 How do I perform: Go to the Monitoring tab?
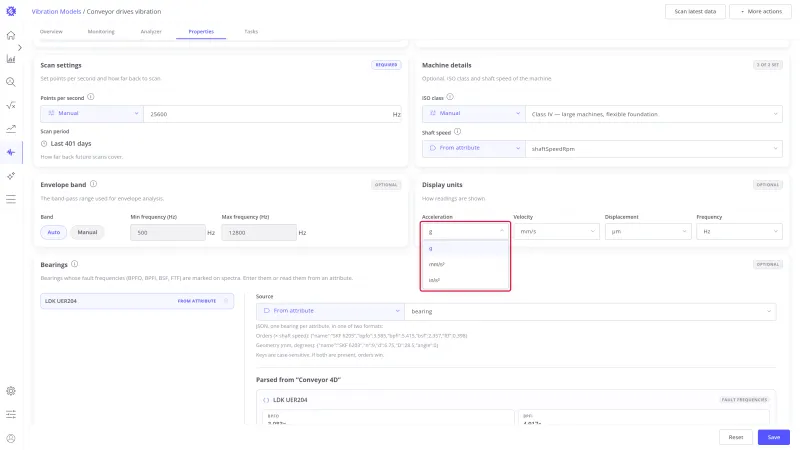point(101,32)
